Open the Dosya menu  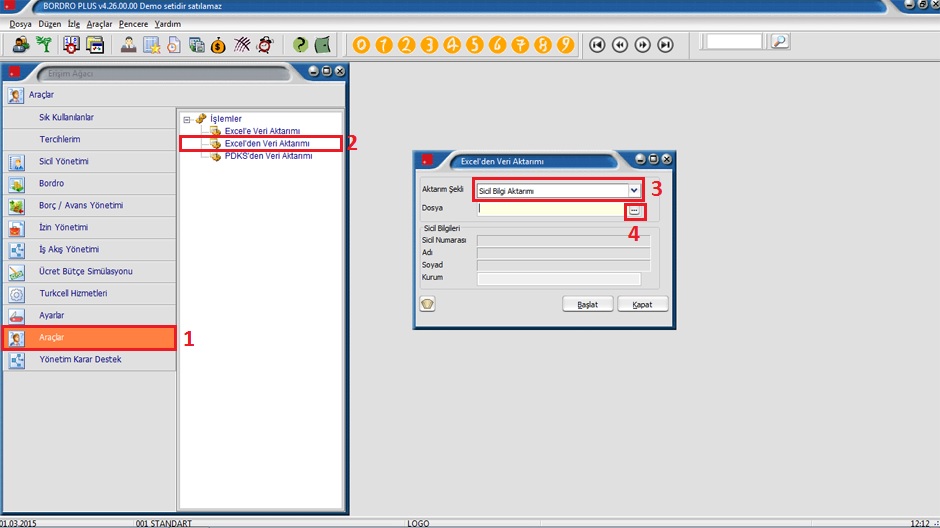click(x=20, y=24)
